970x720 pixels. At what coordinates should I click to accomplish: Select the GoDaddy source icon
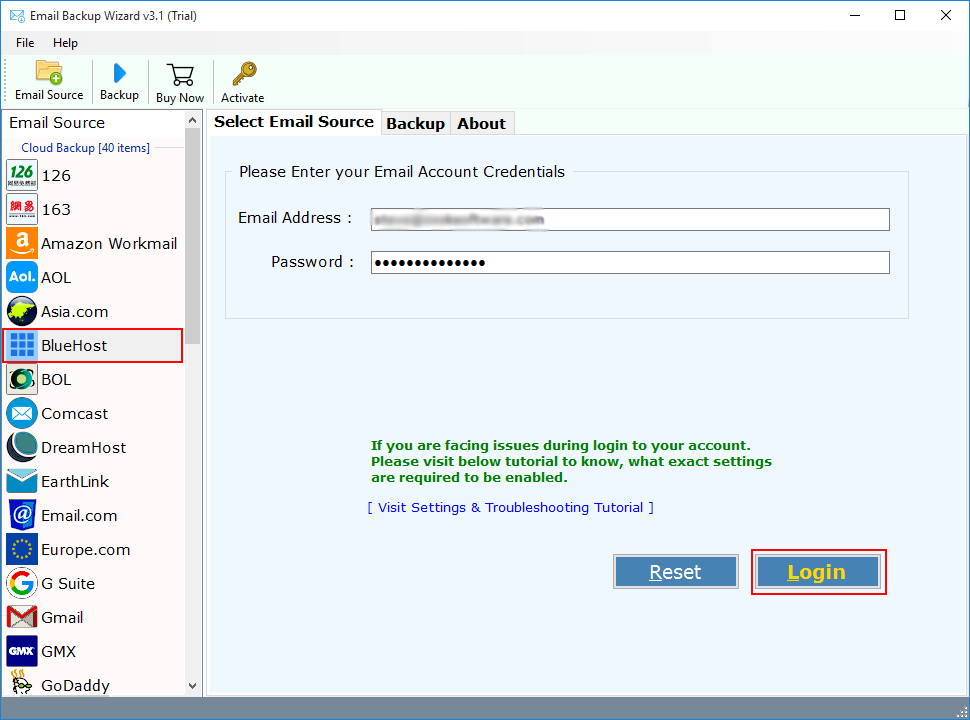[22, 683]
